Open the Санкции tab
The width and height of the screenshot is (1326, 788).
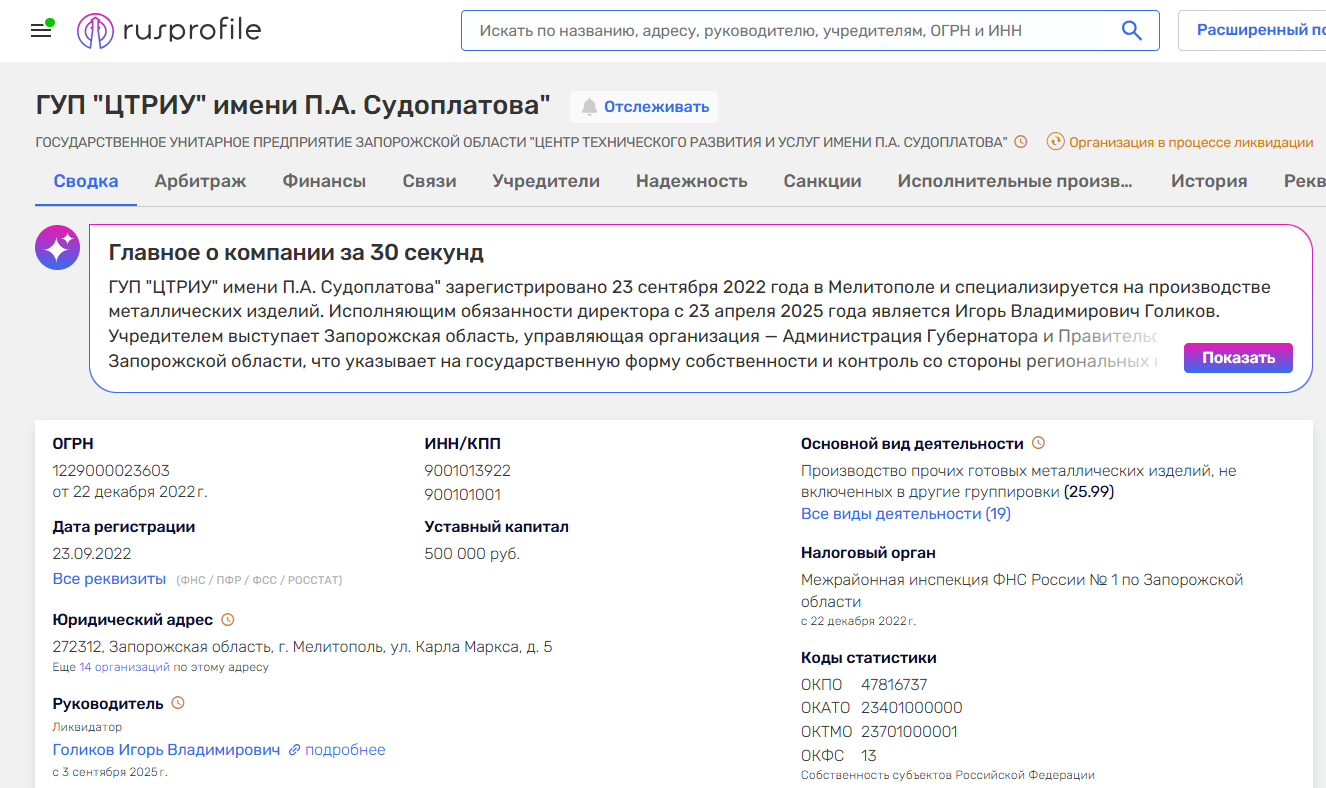click(x=822, y=181)
